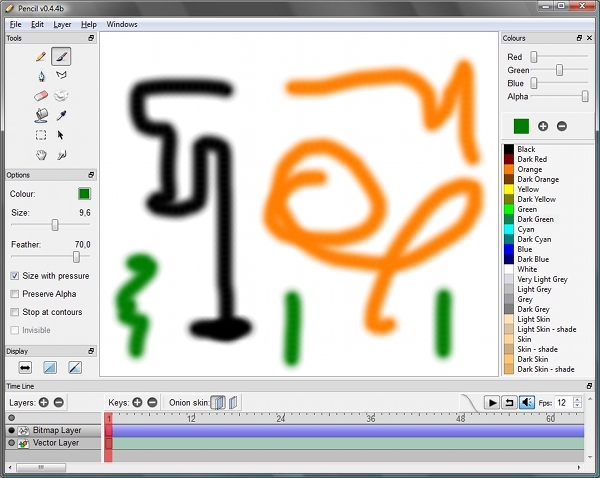Click the Size slider handle
Image resolution: width=600 pixels, height=478 pixels.
(55, 225)
